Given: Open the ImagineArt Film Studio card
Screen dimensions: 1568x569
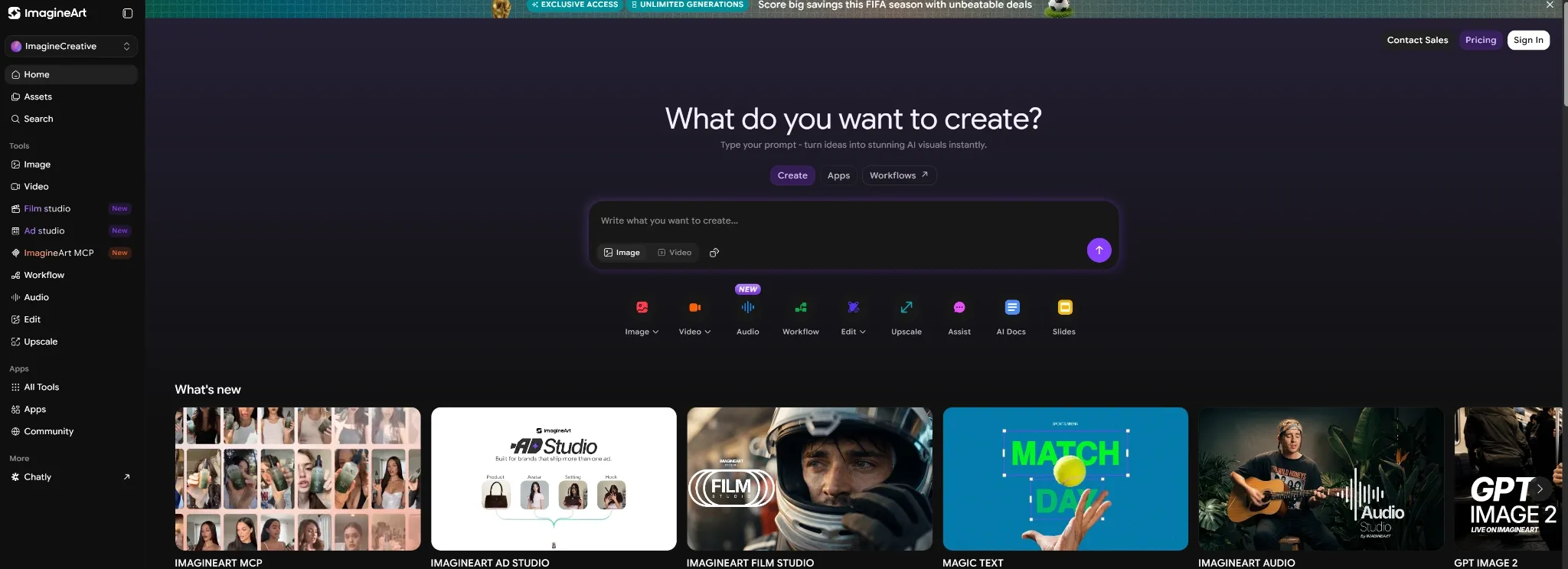Looking at the screenshot, I should (809, 479).
